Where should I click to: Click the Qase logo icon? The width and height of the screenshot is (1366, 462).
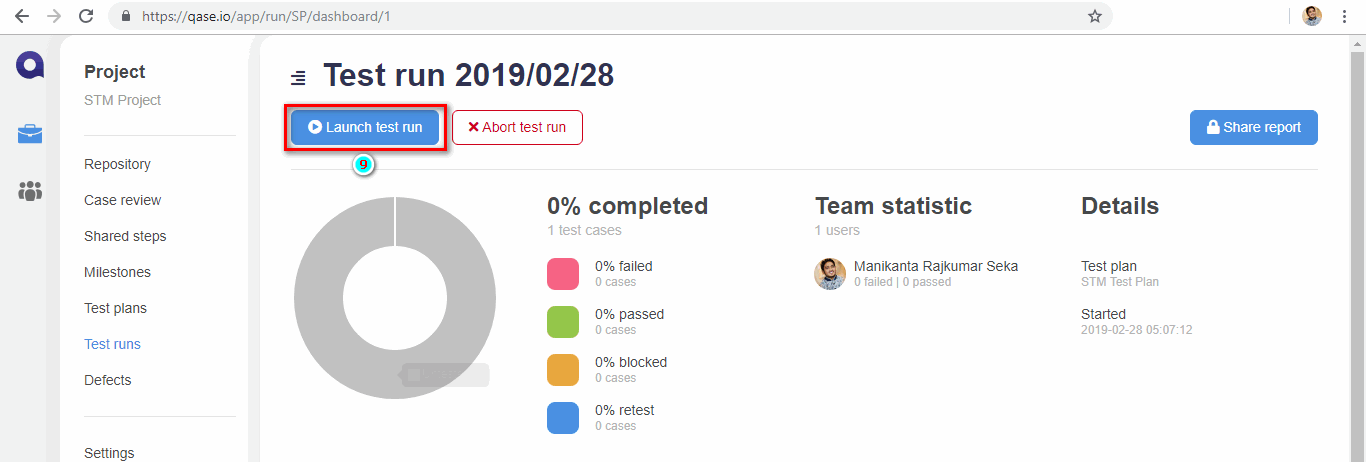[30, 66]
